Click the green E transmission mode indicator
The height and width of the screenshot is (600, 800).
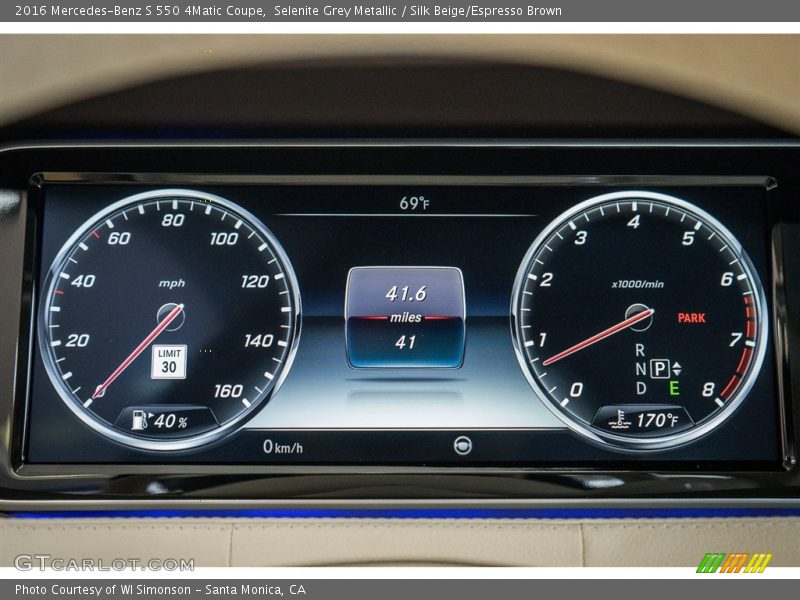[x=673, y=387]
